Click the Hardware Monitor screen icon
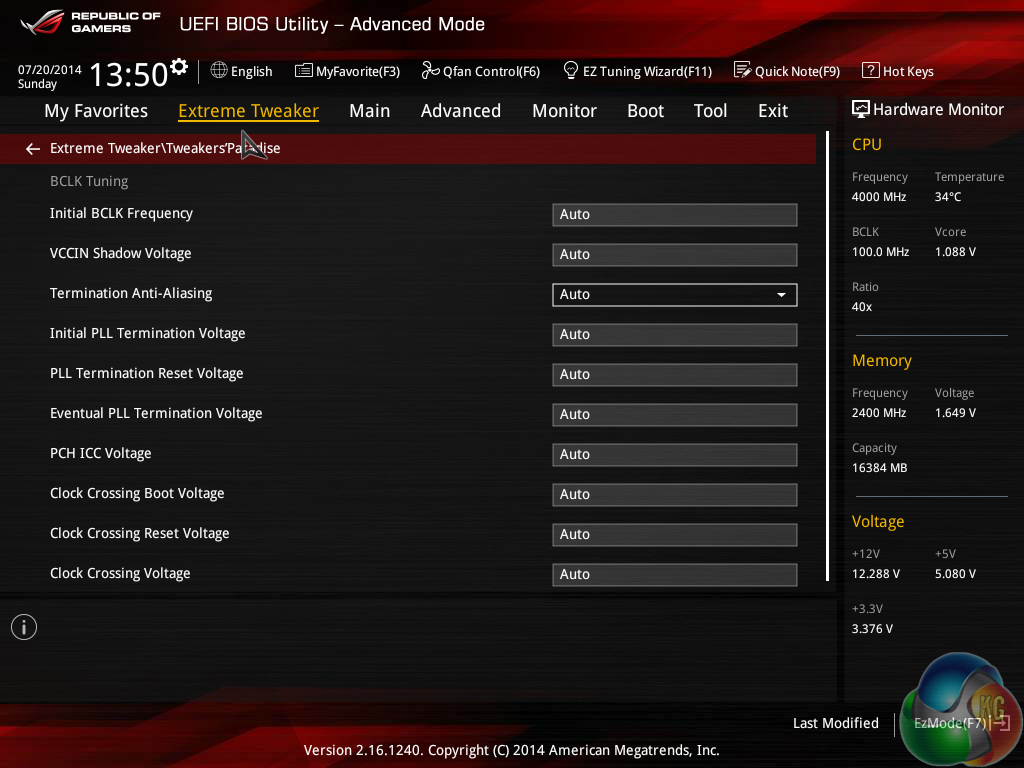Screen dimensions: 1024x768 click(861, 109)
